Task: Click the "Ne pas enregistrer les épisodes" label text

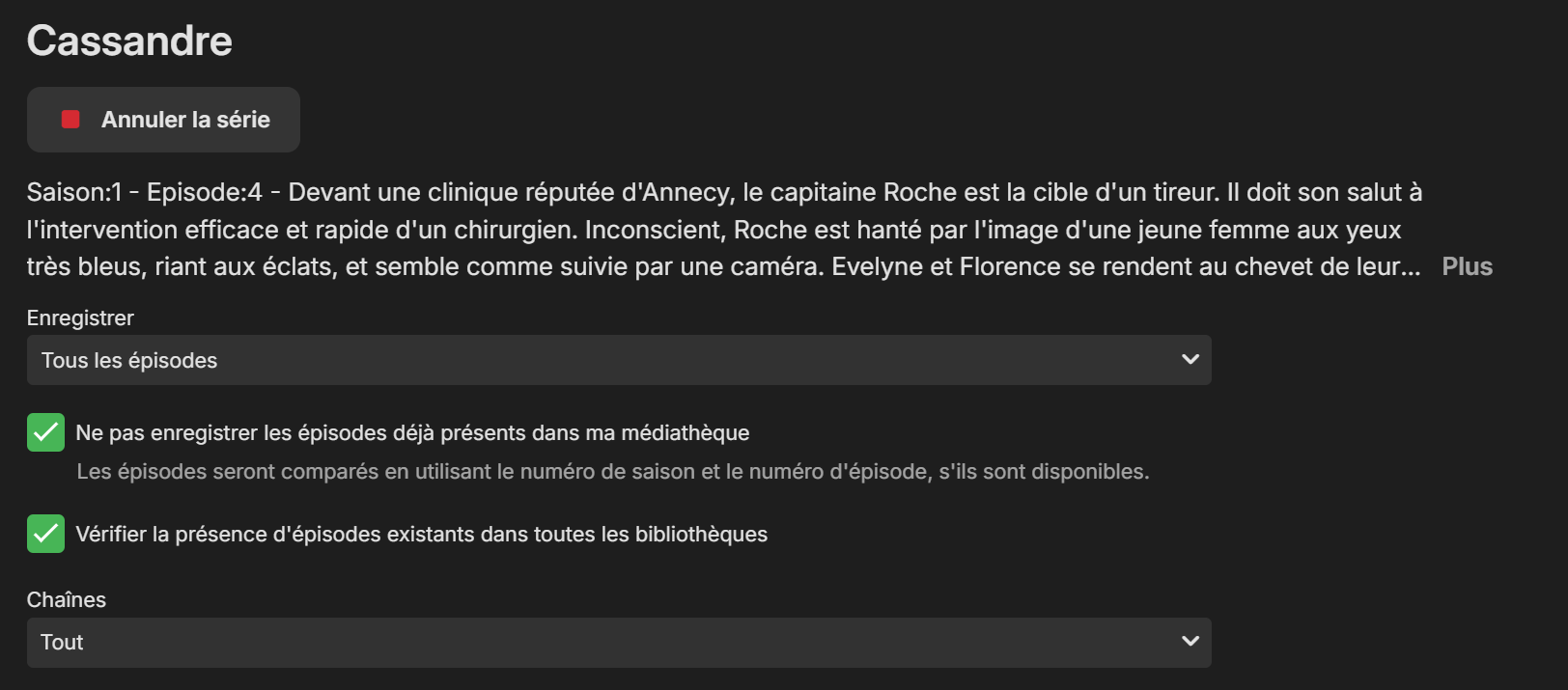Action: pyautogui.click(x=412, y=433)
